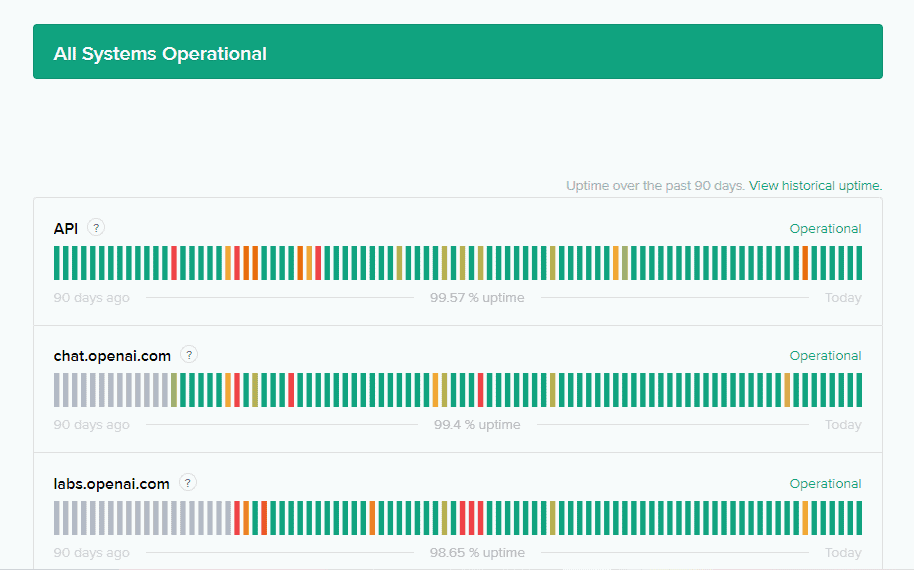The width and height of the screenshot is (914, 570).
Task: Select the 99.57 % uptime value
Action: click(x=477, y=297)
